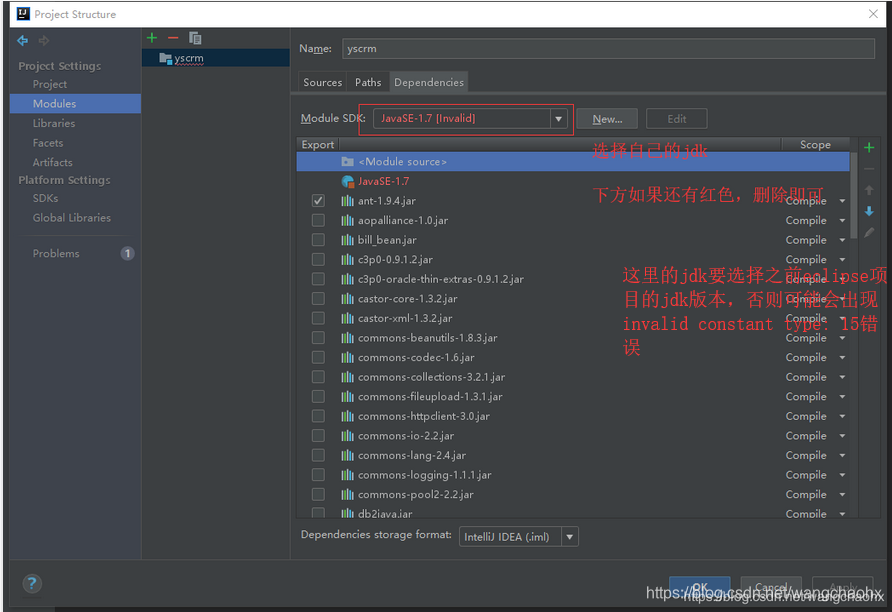Switch to the Paths tab
Image resolution: width=892 pixels, height=612 pixels.
pos(368,82)
